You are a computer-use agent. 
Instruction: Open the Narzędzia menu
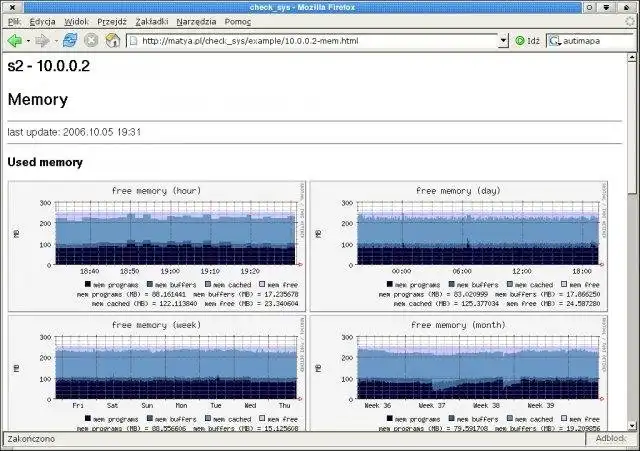[196, 22]
